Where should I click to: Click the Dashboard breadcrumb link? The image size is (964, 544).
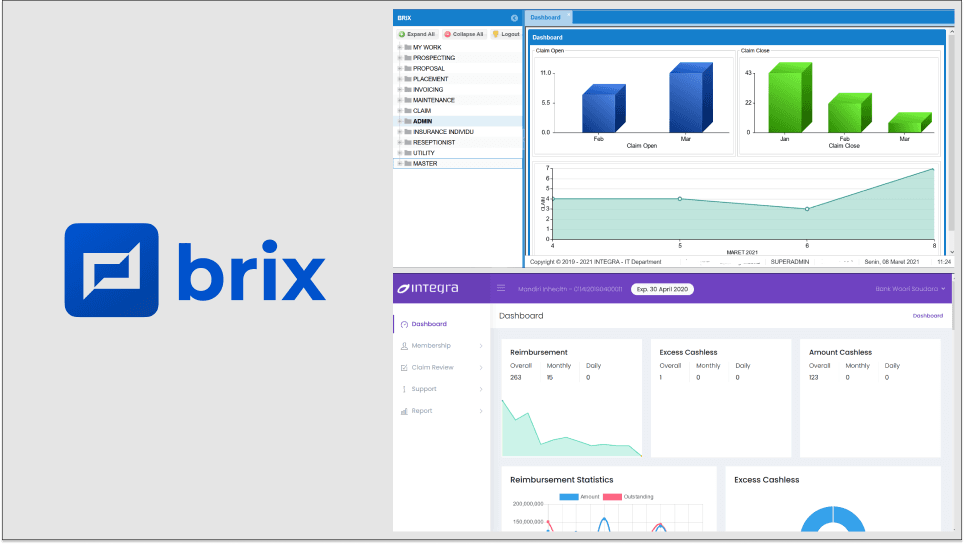(927, 316)
